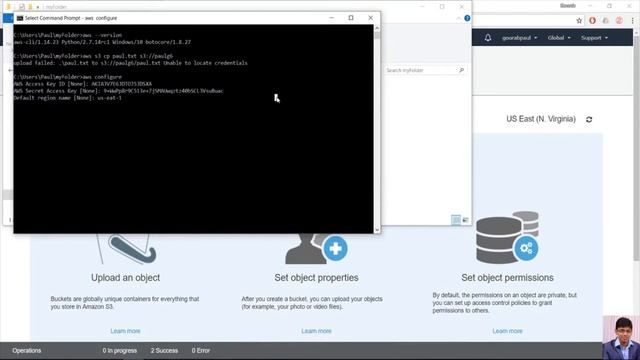Open the Support dropdown menu
This screenshot has width=640, height=360.
click(x=594, y=38)
